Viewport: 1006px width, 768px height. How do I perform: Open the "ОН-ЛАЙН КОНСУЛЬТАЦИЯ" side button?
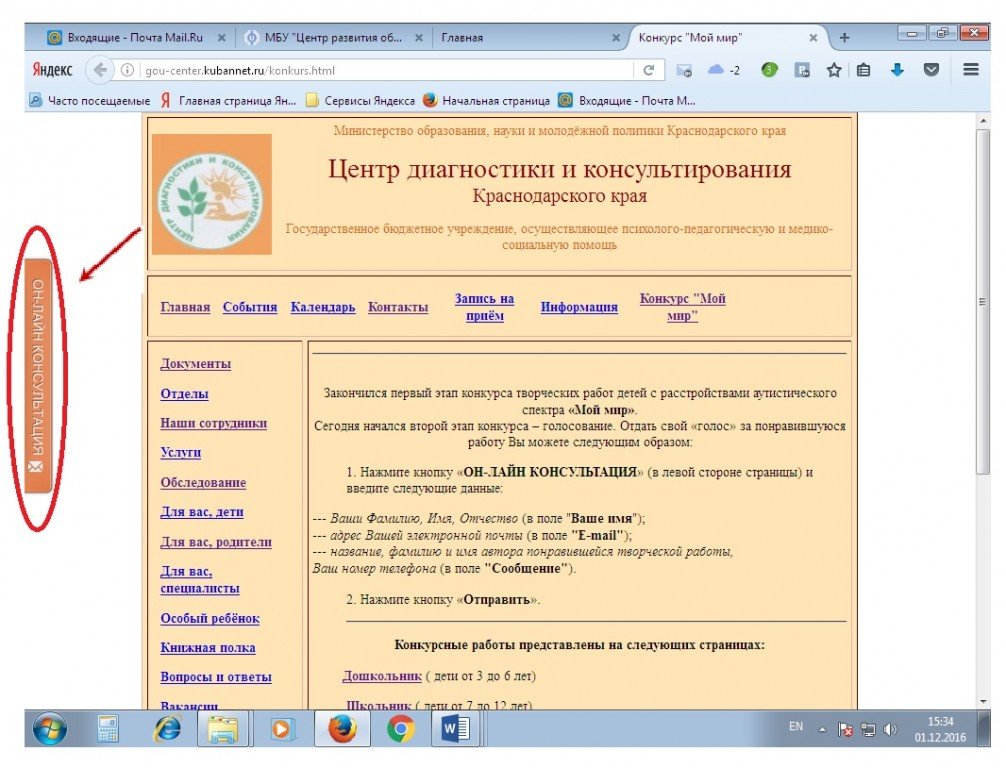37,375
